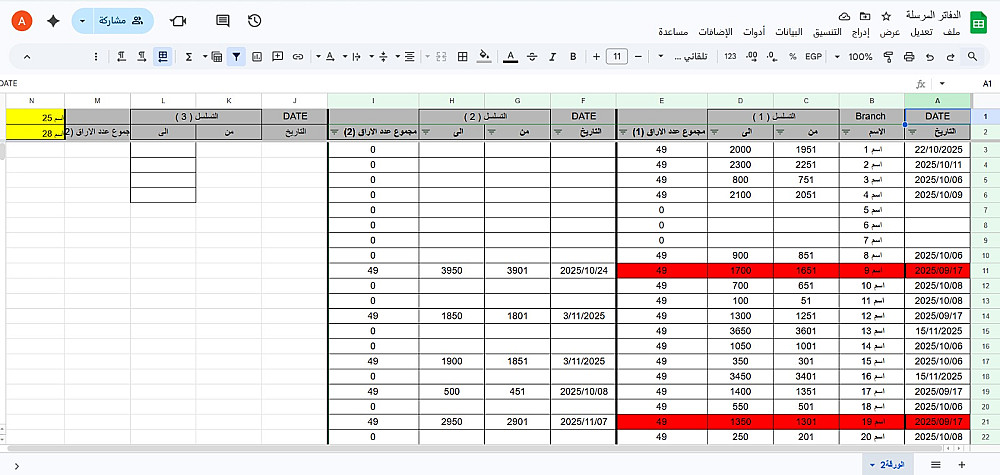Open all sheets list icon
This screenshot has width=1000, height=475.
click(936, 465)
